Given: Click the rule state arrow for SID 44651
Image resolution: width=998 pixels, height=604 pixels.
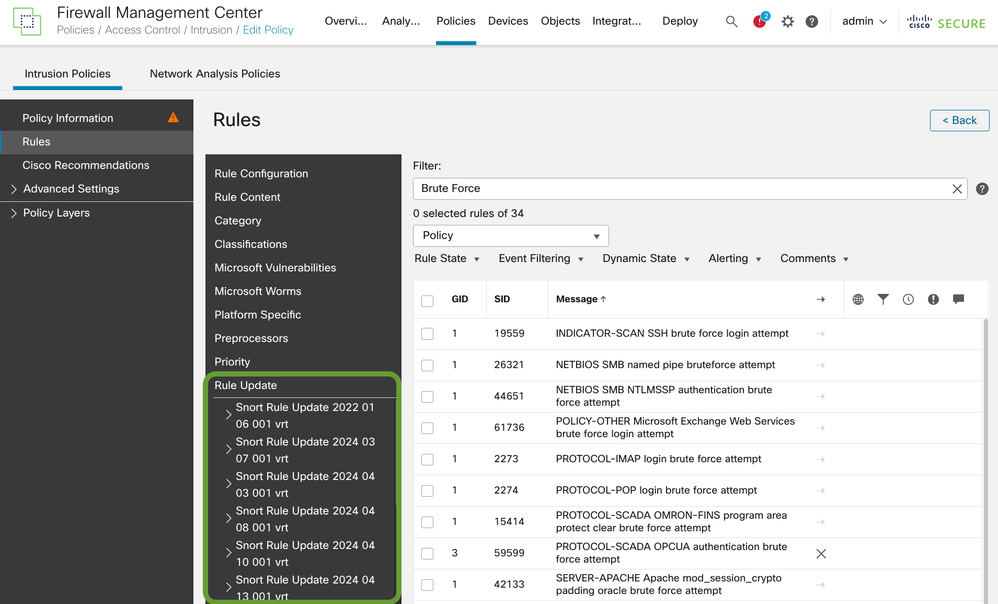Looking at the screenshot, I should tap(820, 397).
